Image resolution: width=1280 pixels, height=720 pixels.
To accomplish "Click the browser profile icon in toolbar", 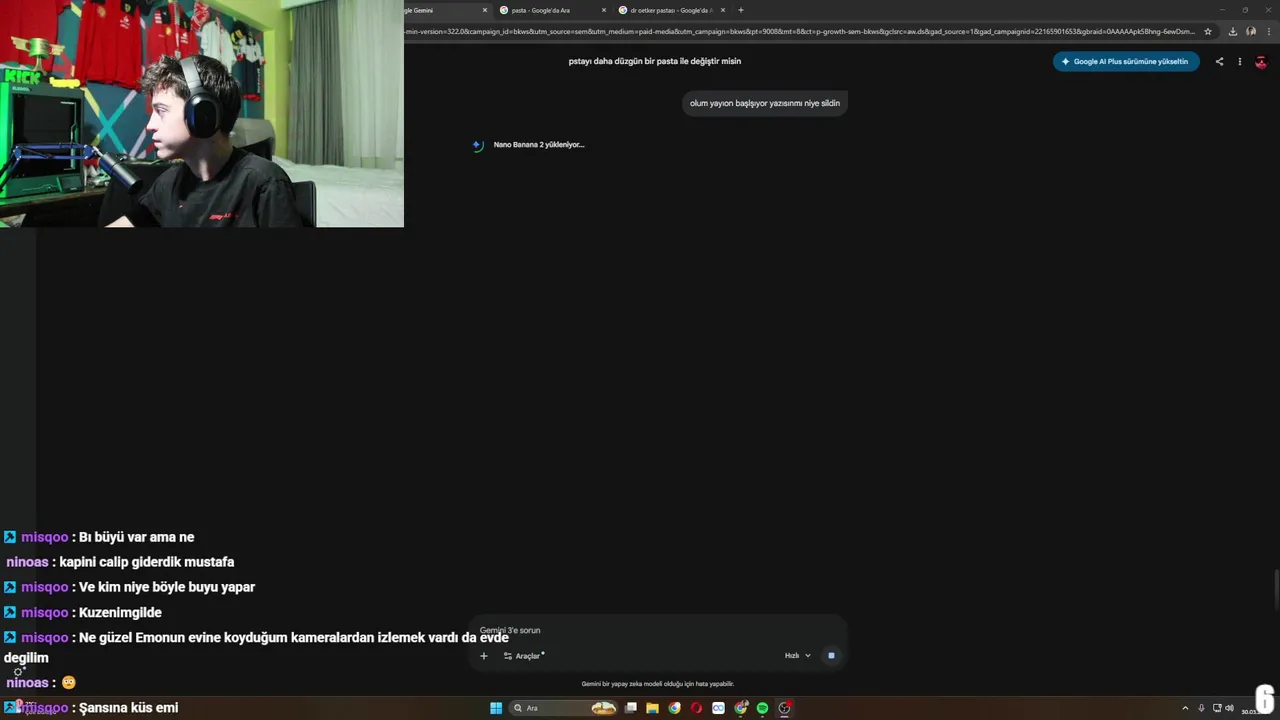I will pos(1251,32).
